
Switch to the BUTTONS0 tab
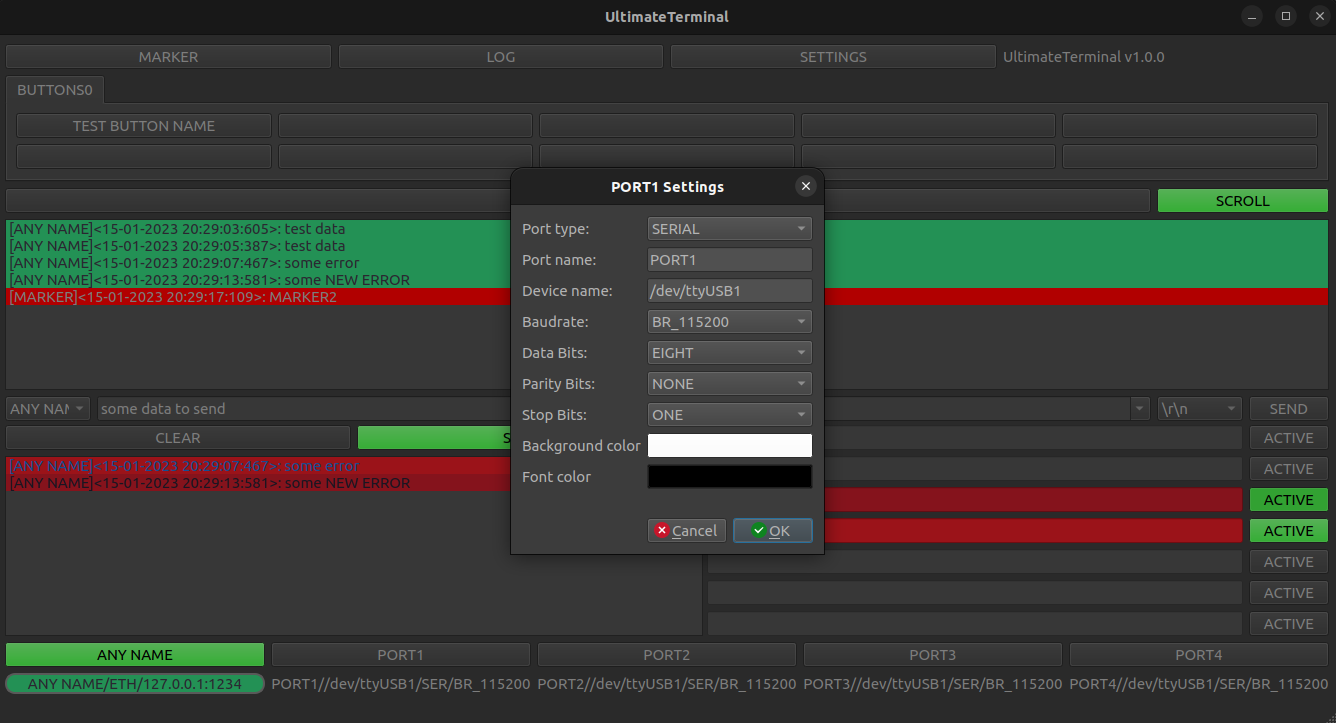[55, 89]
